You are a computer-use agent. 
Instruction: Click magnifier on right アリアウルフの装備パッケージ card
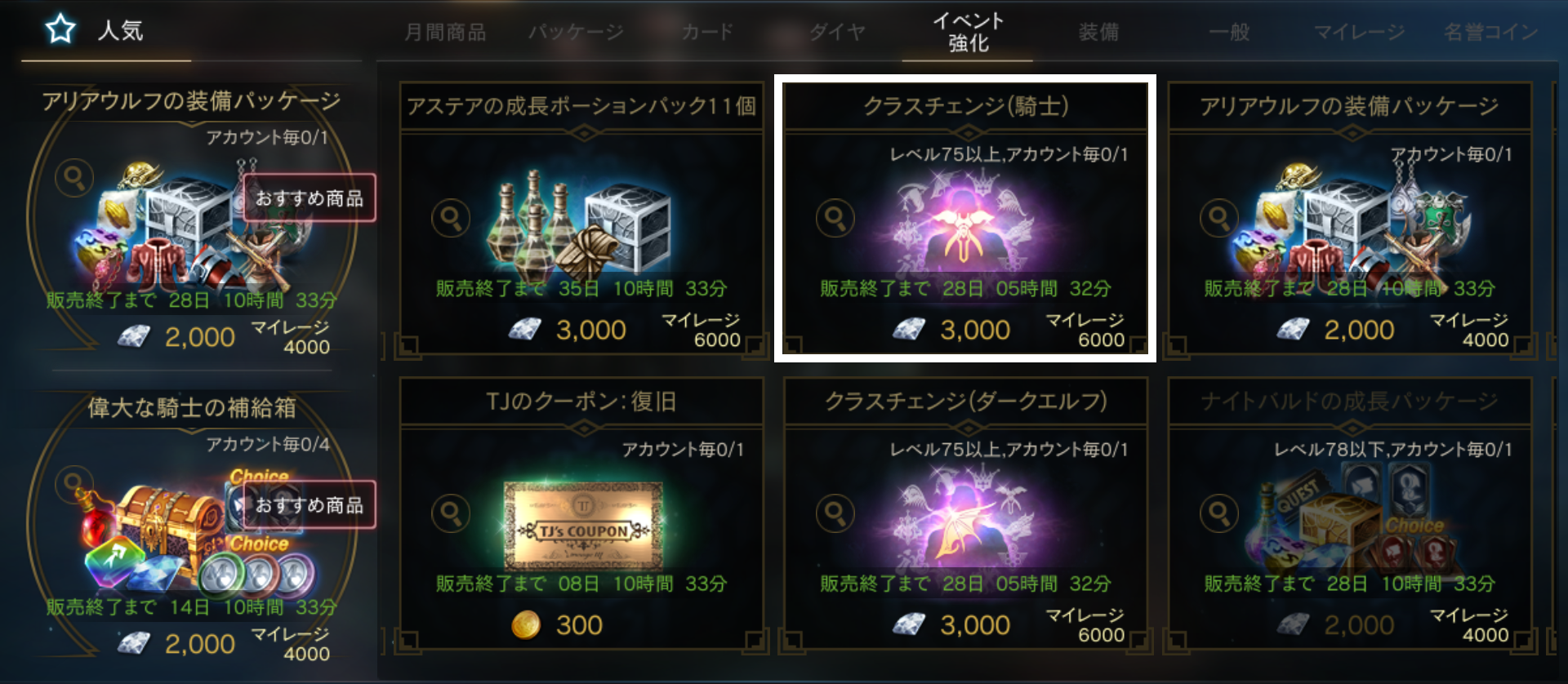coord(1218,218)
